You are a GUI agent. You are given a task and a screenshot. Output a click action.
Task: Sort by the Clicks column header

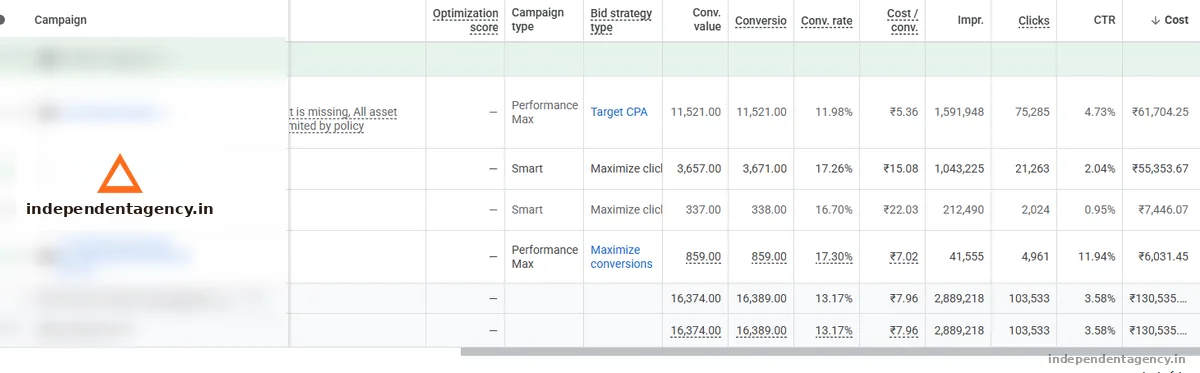[x=1034, y=20]
